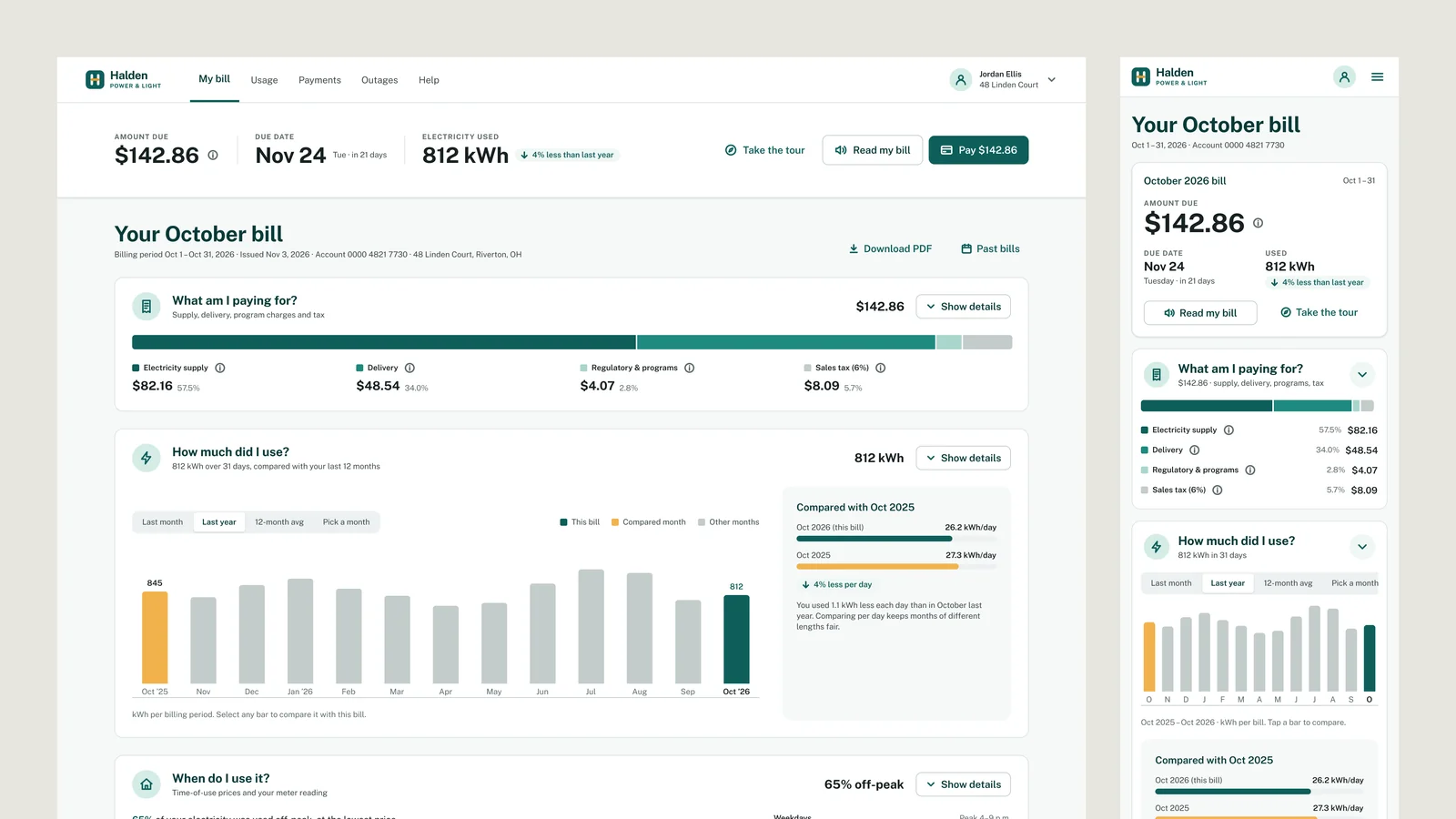
Task: Click the Pay $142.86 button
Action: tap(978, 150)
